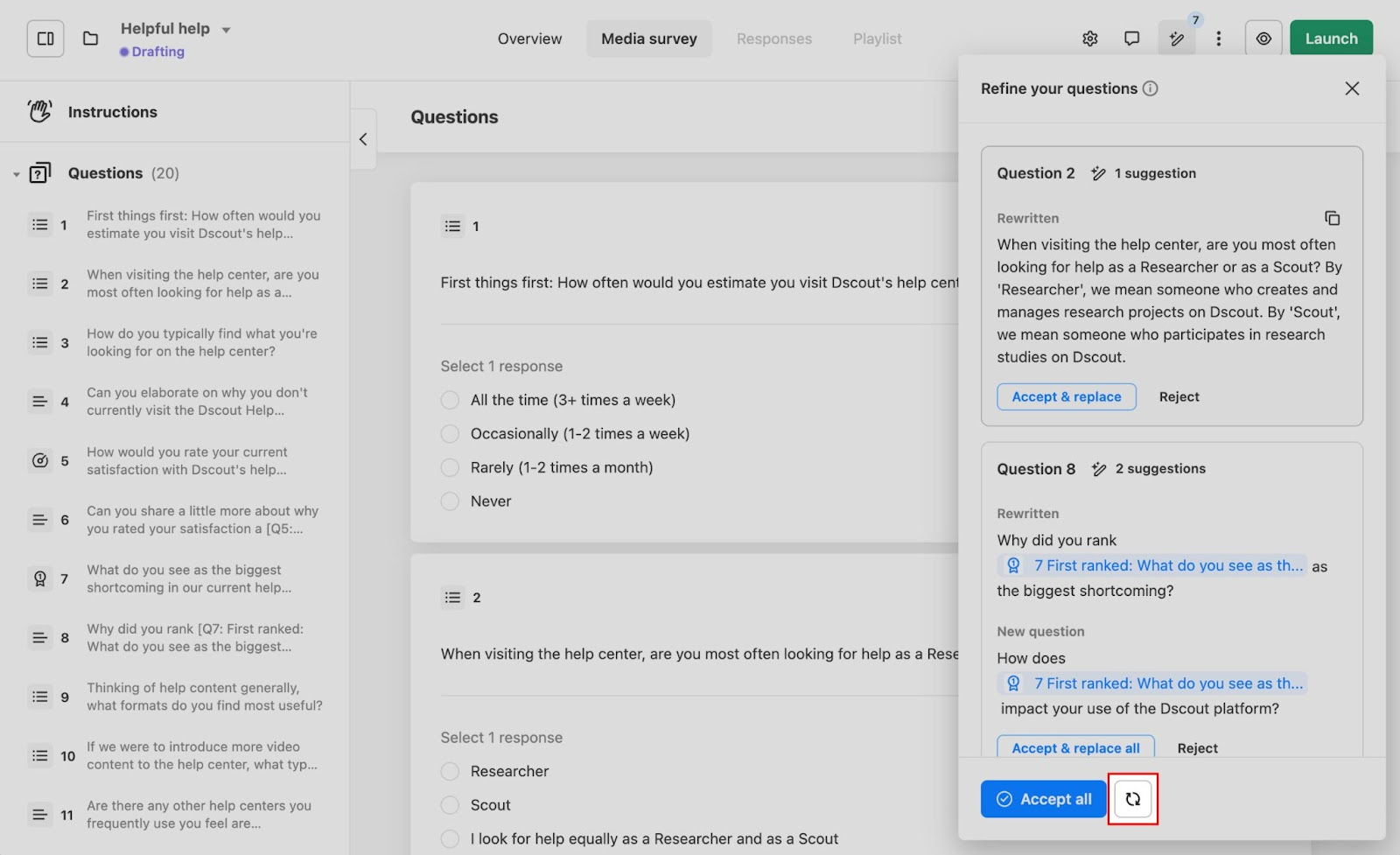Open the folder icon in header
Viewport: 1400px width, 855px height.
click(x=90, y=39)
